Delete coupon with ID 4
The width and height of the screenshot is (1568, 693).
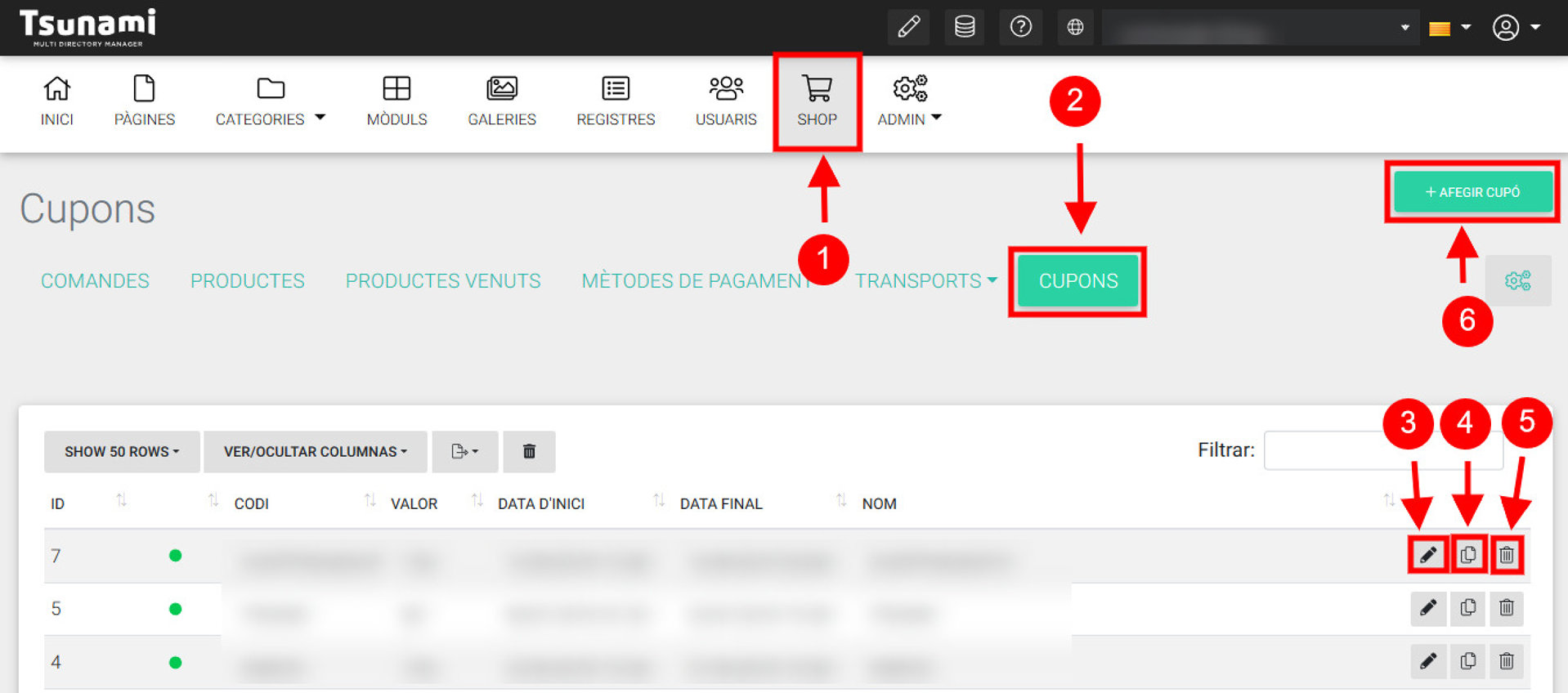tap(1506, 661)
